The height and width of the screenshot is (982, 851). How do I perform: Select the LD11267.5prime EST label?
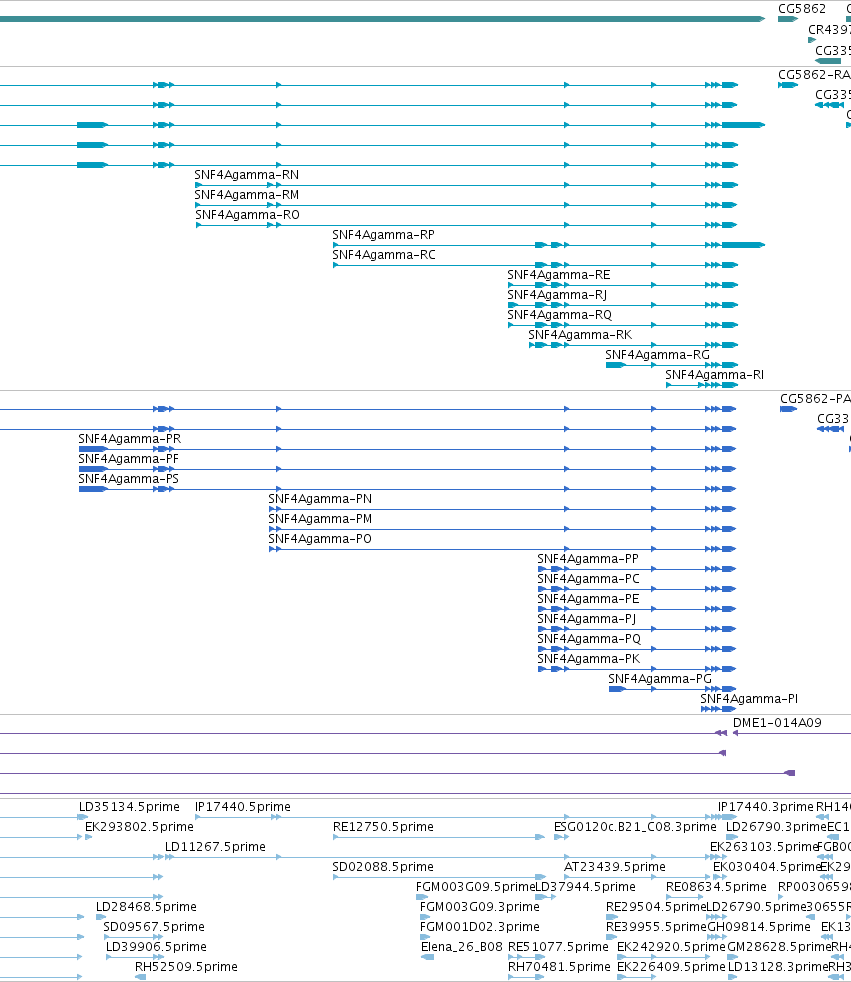click(x=215, y=847)
